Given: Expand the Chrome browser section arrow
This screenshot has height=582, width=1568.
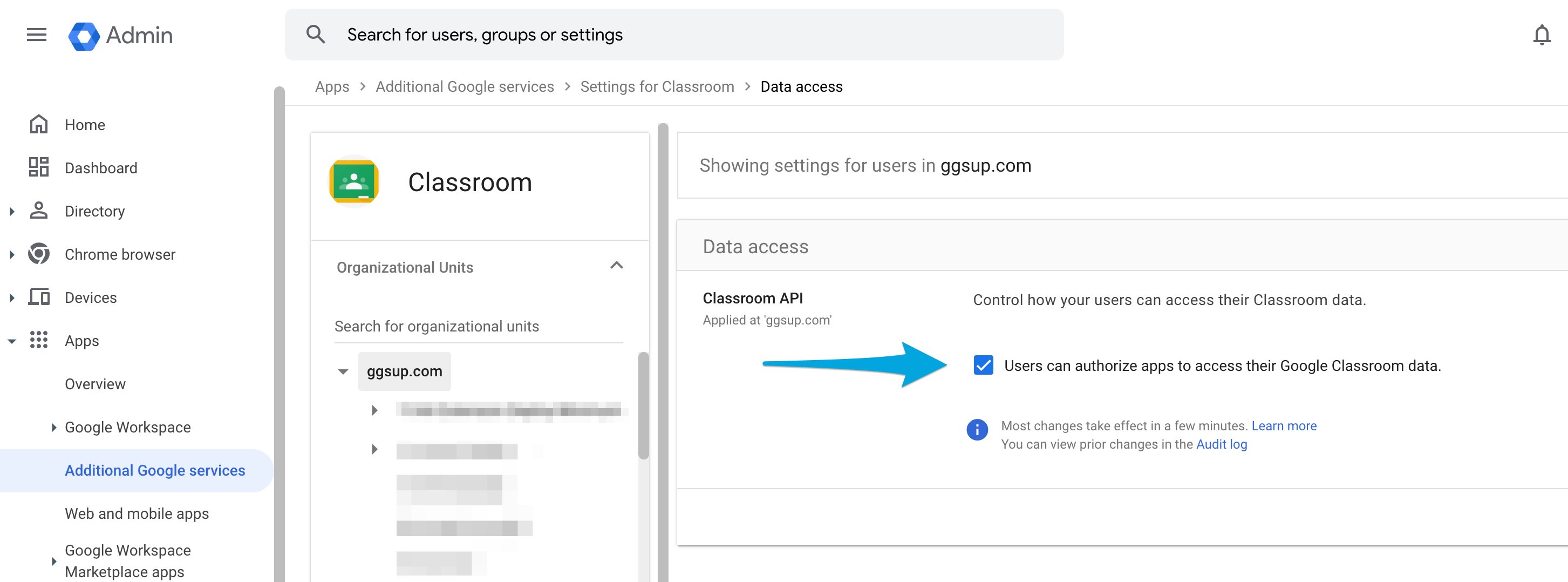Looking at the screenshot, I should tap(11, 254).
